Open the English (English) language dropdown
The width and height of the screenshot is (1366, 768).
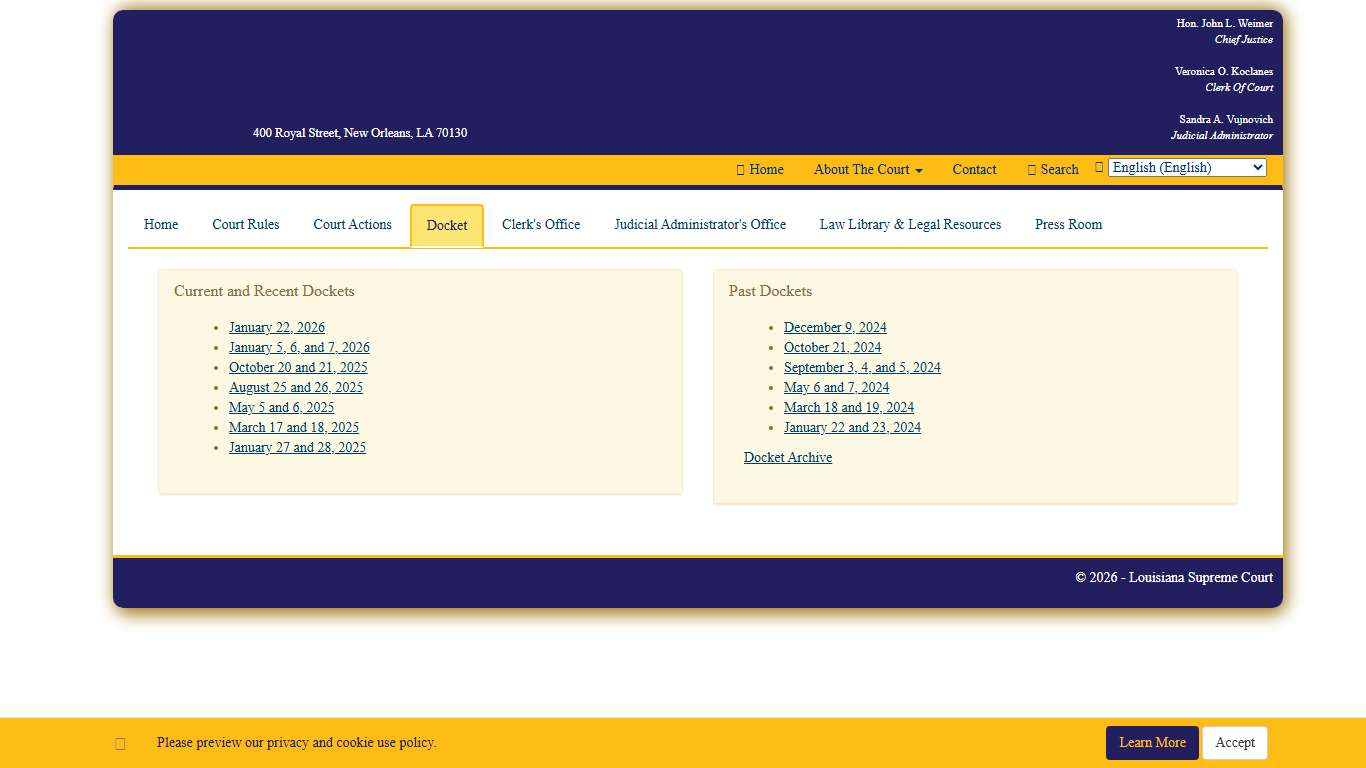(x=1186, y=167)
